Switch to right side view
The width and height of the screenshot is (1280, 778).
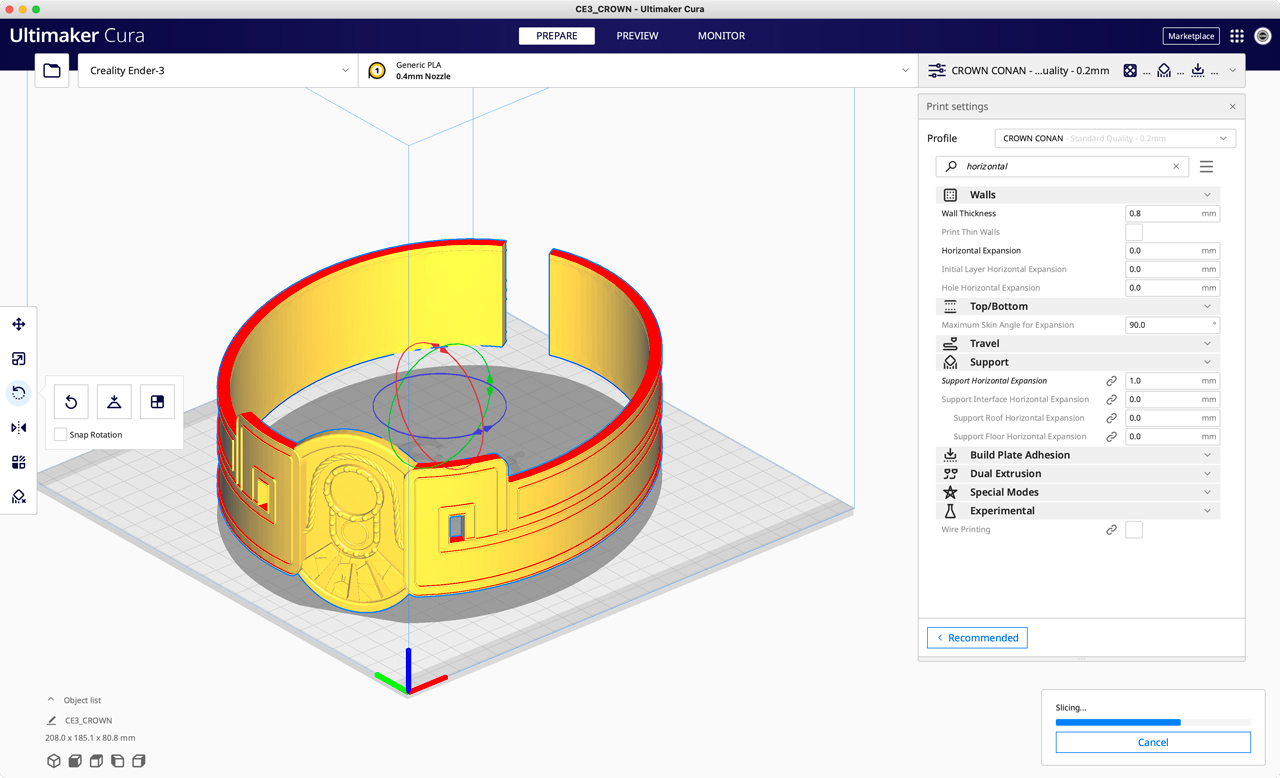(138, 761)
